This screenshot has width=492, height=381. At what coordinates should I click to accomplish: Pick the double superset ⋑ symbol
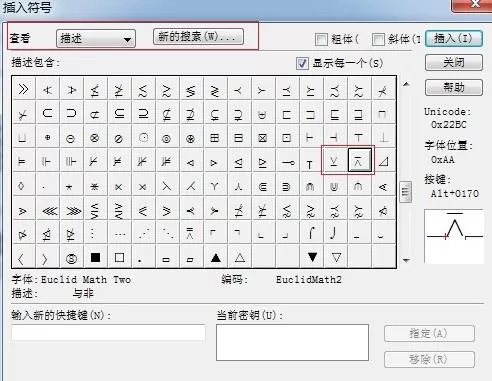287,186
